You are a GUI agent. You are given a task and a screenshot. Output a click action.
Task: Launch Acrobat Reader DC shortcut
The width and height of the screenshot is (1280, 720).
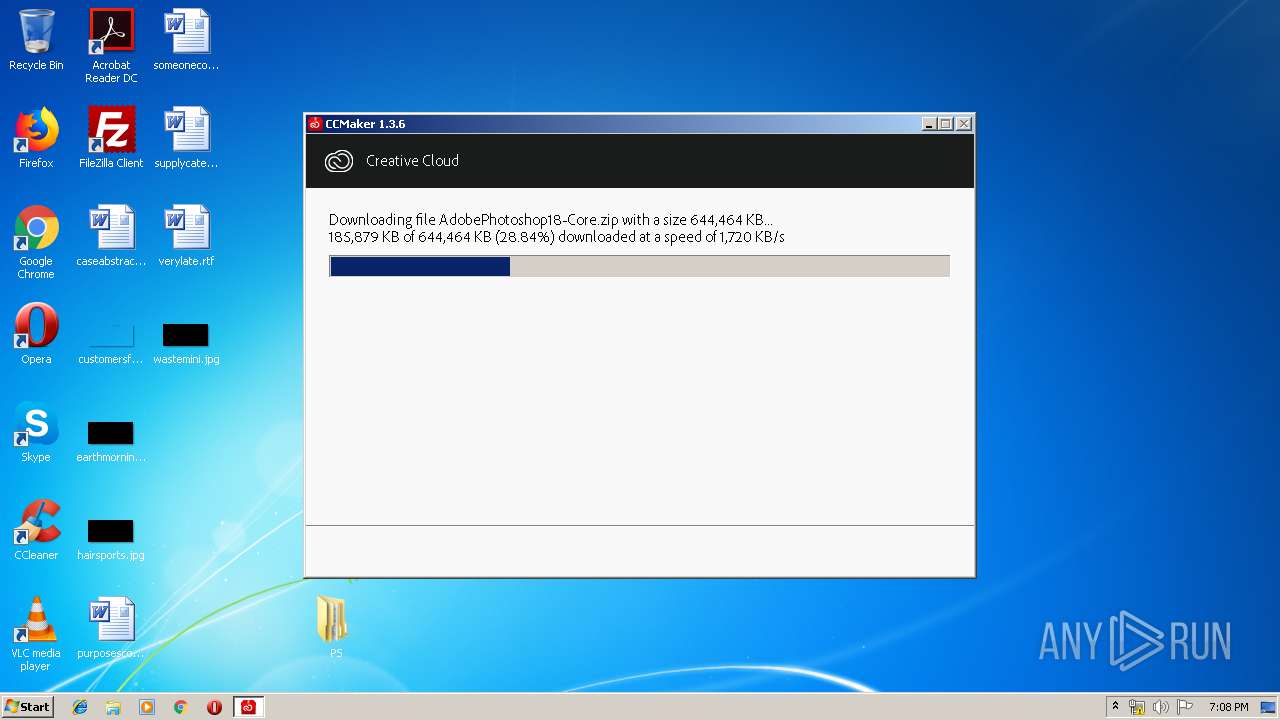pos(111,46)
